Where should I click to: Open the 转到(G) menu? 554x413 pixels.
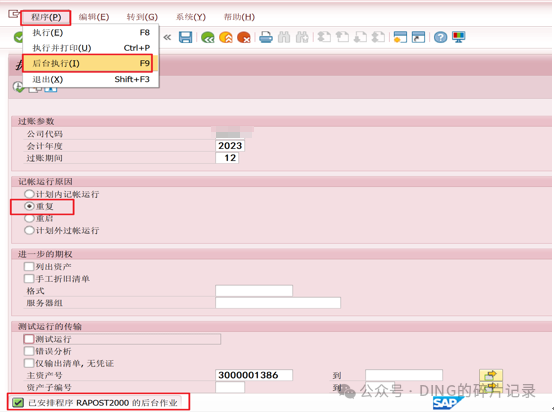(142, 17)
